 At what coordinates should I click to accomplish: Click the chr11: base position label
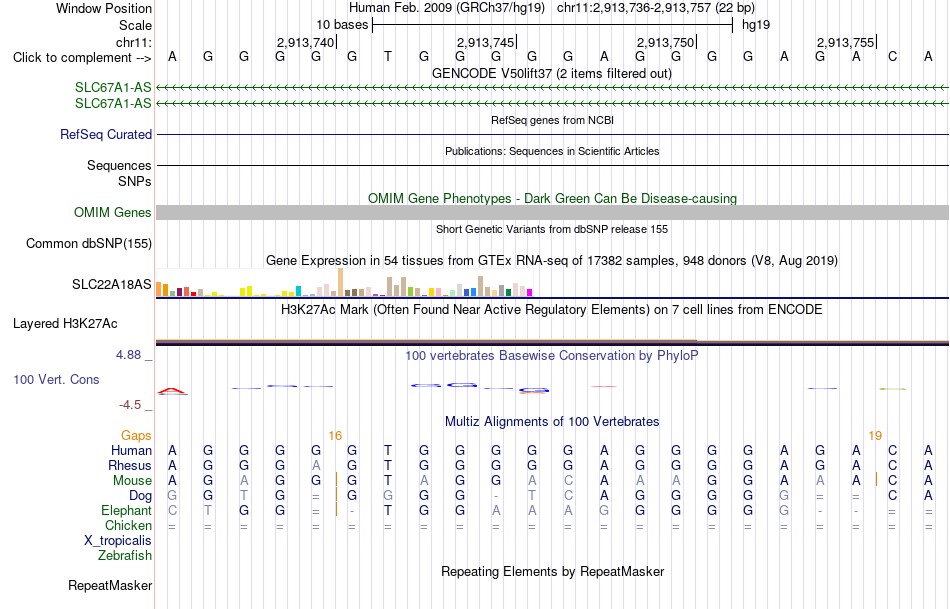point(133,42)
